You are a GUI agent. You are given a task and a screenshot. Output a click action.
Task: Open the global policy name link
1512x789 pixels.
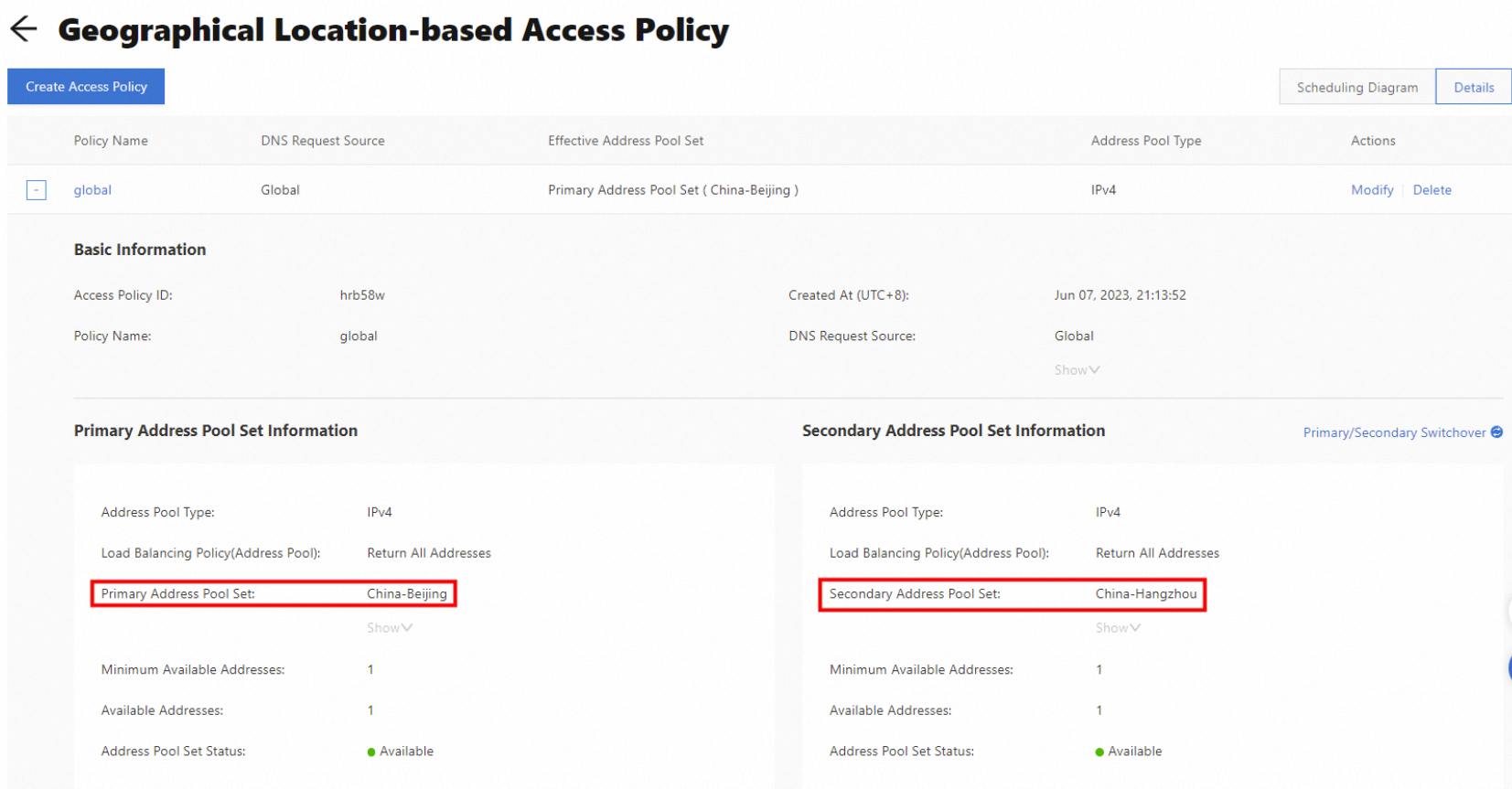tap(92, 190)
